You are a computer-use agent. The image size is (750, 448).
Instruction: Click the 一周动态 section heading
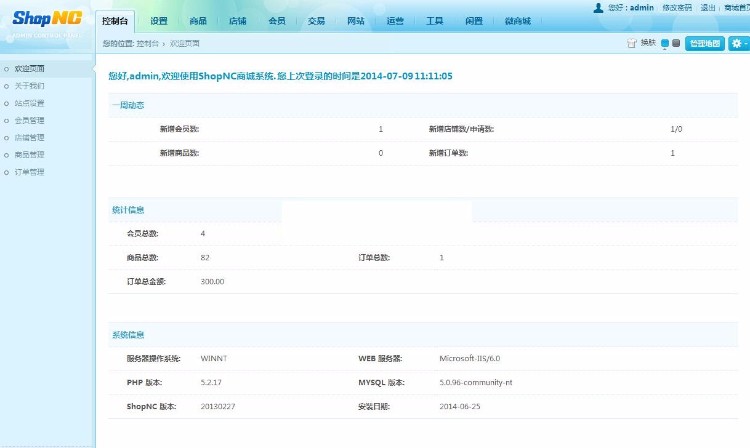click(128, 105)
